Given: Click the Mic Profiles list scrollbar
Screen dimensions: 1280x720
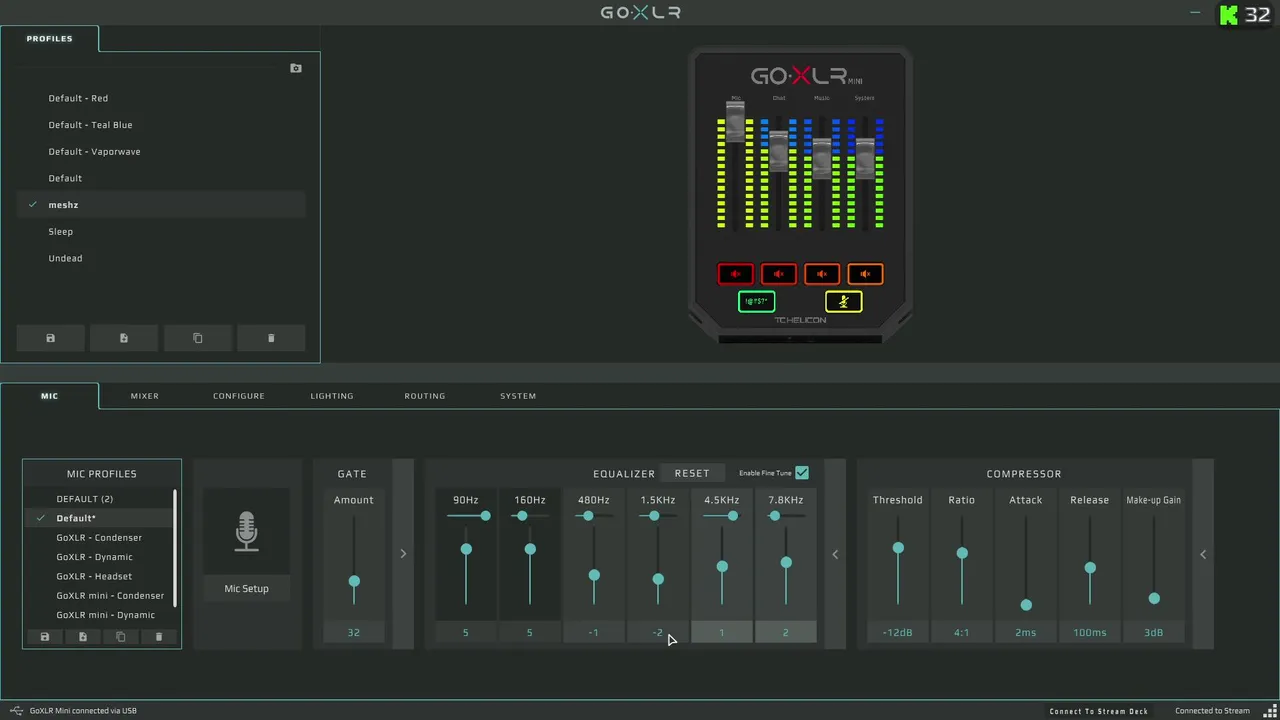Looking at the screenshot, I should pyautogui.click(x=175, y=547).
